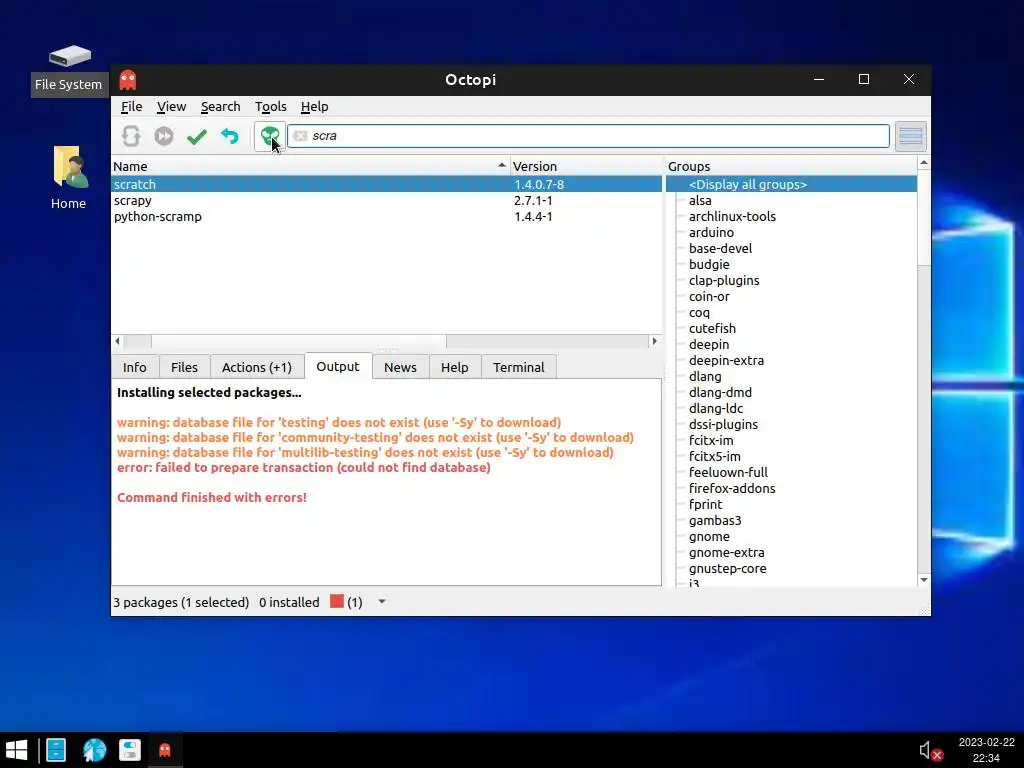This screenshot has height=768, width=1024.
Task: Open the View menu
Action: point(171,106)
